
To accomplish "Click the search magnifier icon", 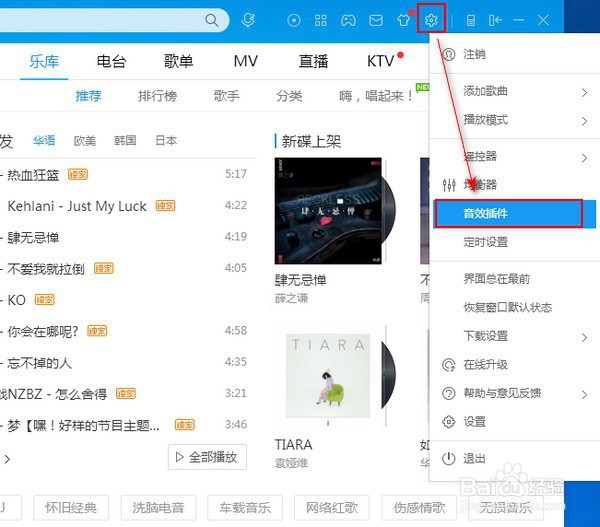I will click(x=212, y=20).
